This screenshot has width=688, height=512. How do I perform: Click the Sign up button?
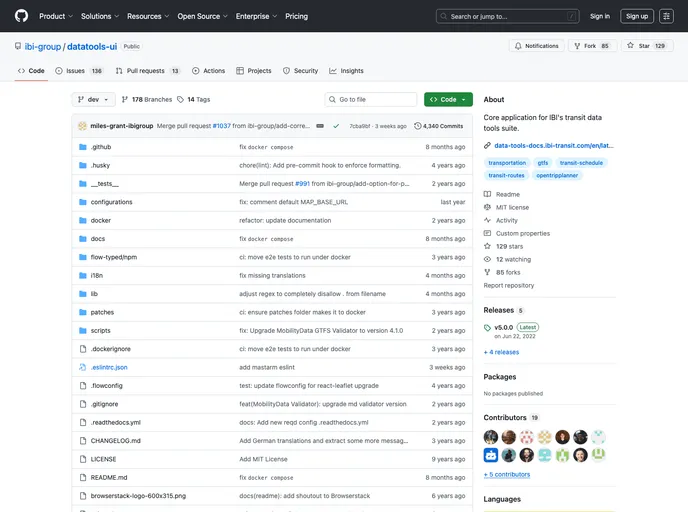point(637,16)
